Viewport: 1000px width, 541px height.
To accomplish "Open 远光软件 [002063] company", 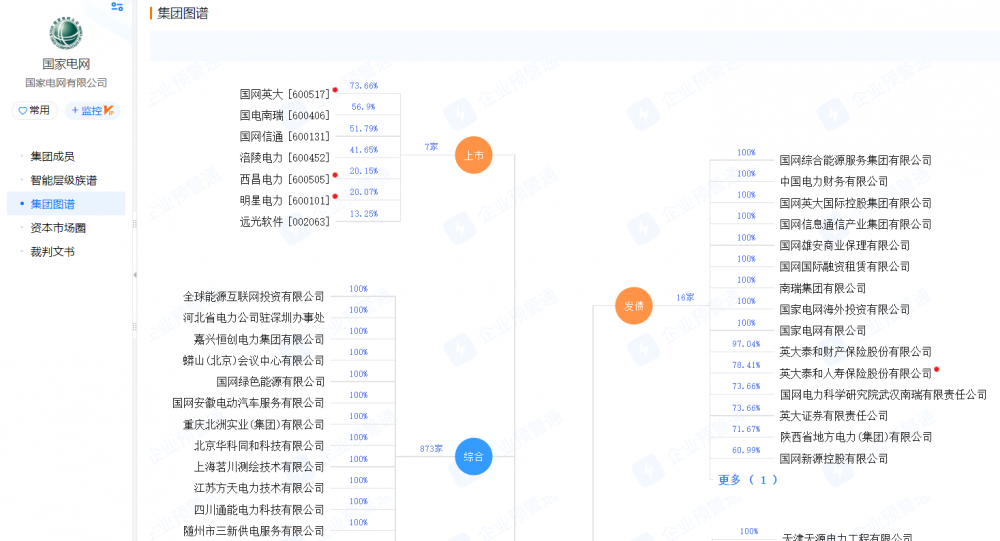I will click(x=284, y=221).
